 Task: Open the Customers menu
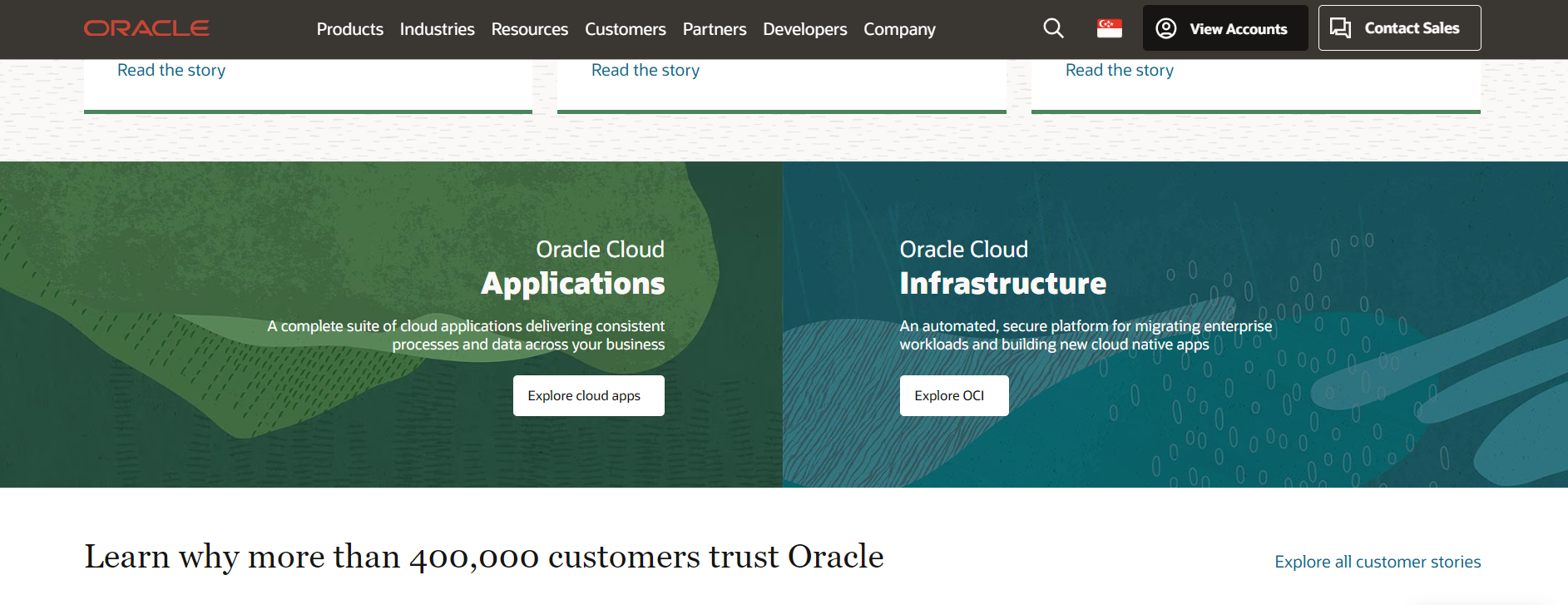(626, 29)
